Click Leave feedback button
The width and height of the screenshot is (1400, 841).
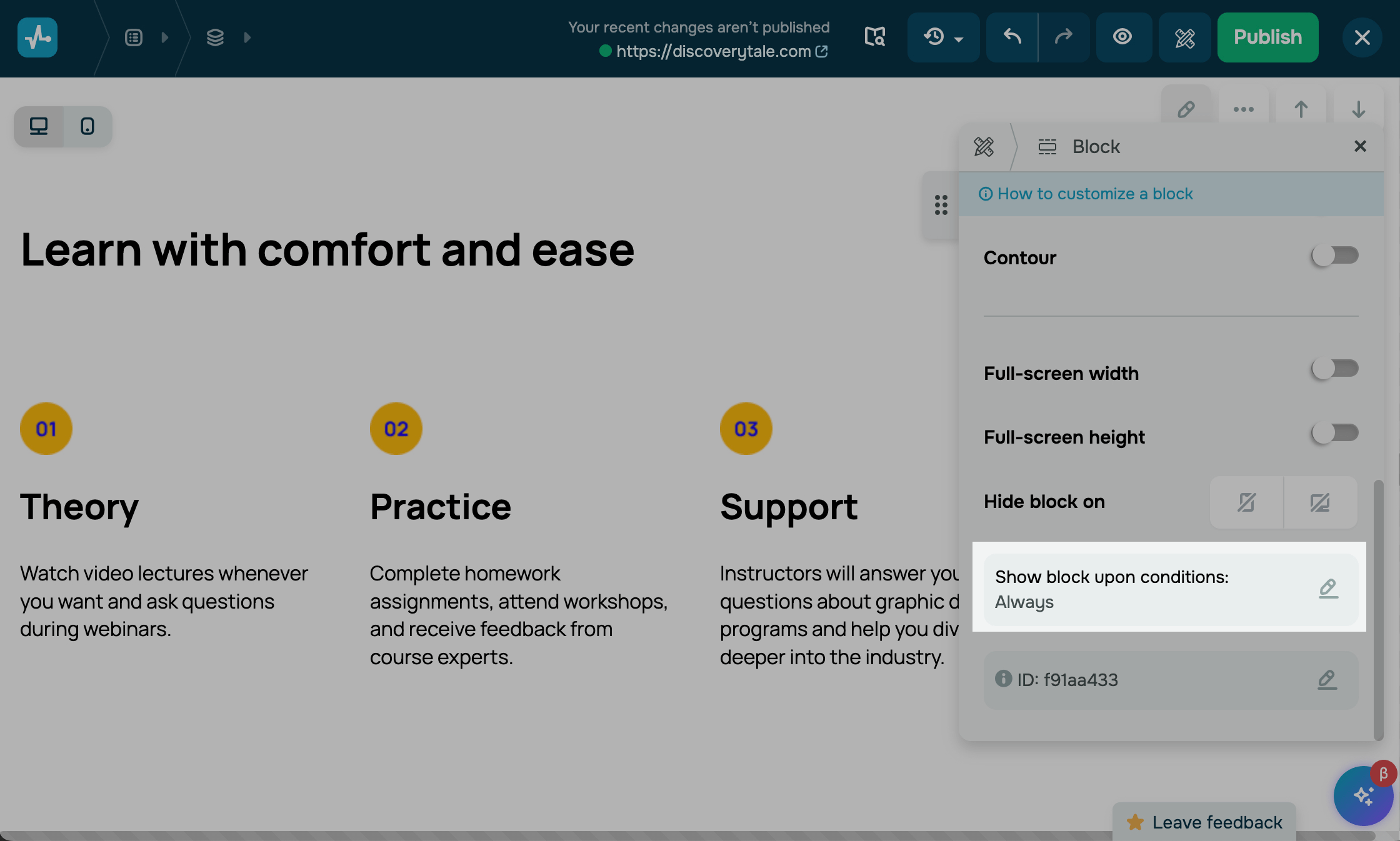(1204, 822)
